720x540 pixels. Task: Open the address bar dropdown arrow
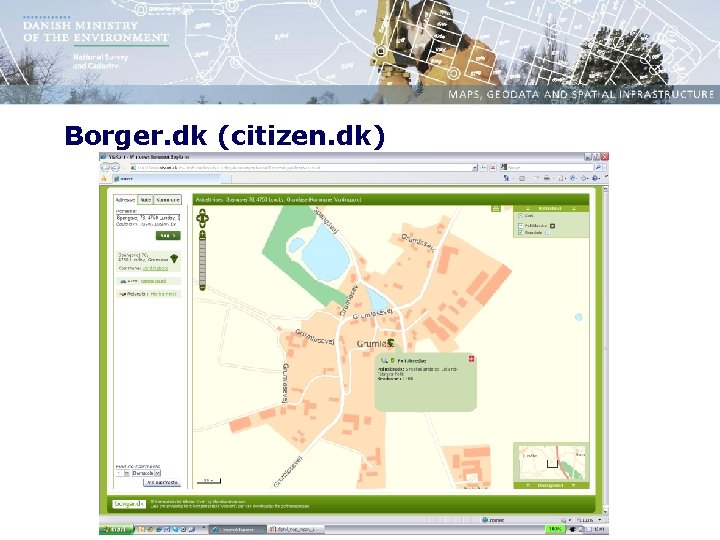point(475,168)
